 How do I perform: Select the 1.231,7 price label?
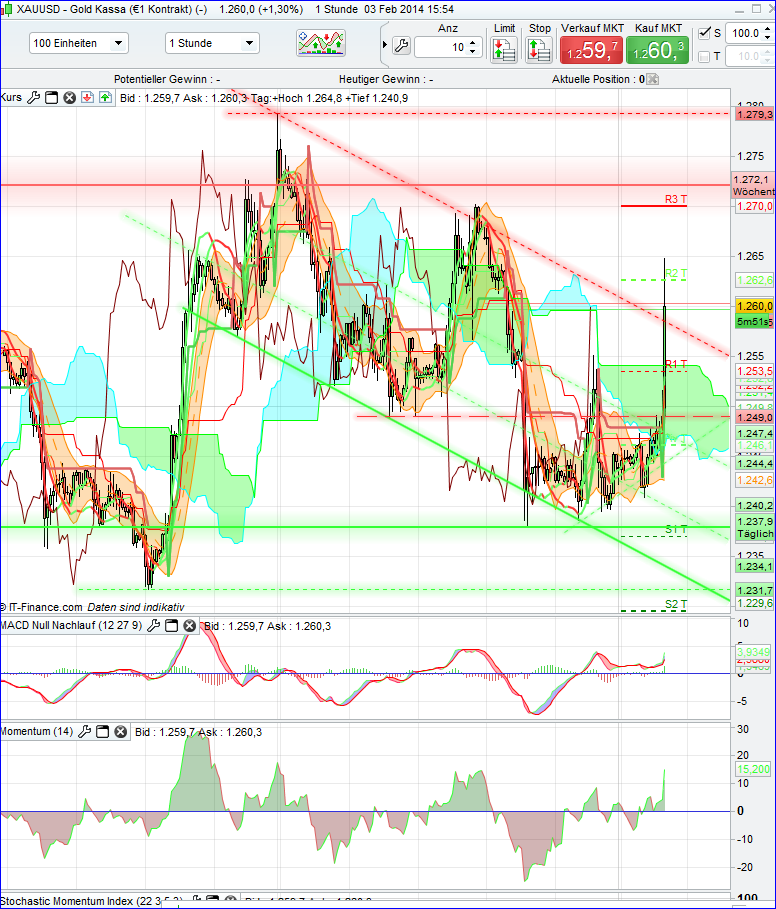754,590
